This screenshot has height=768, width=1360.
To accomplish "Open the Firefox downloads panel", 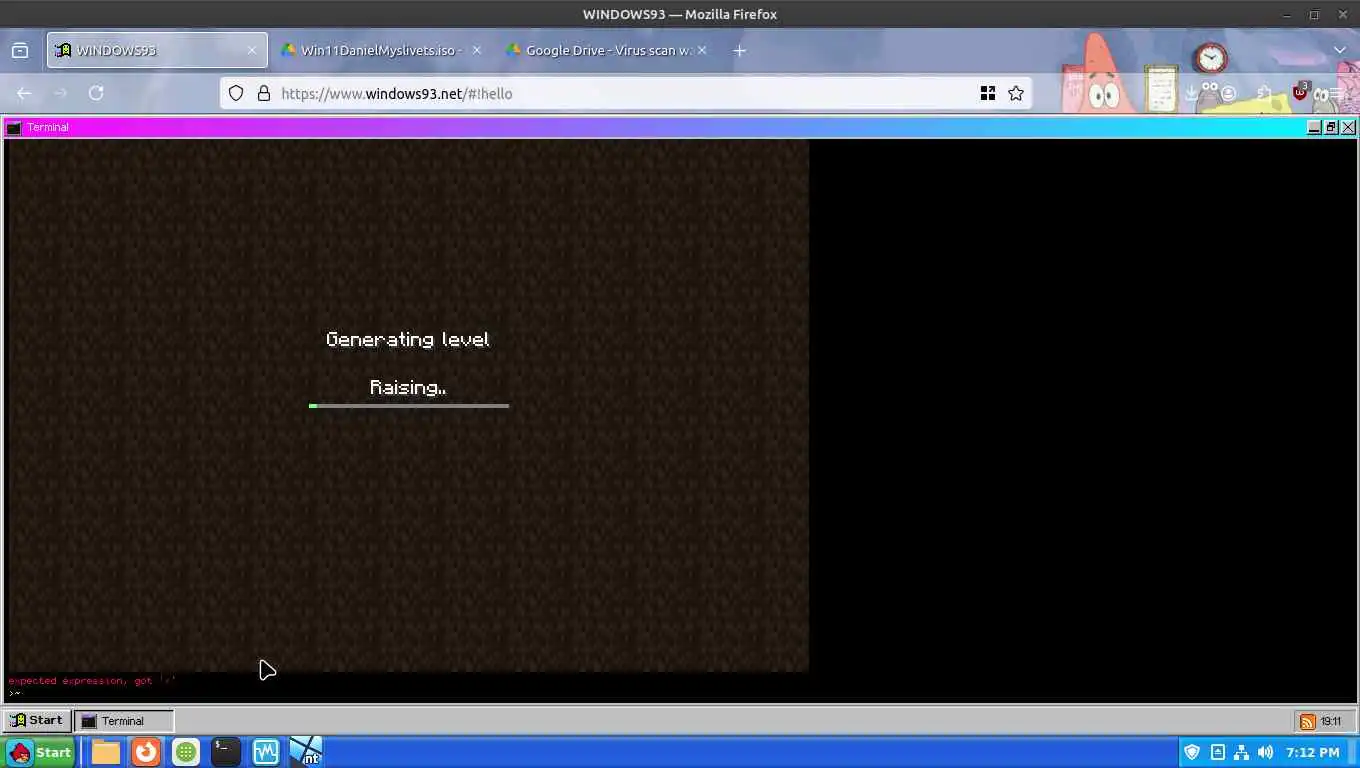I will coord(1191,93).
